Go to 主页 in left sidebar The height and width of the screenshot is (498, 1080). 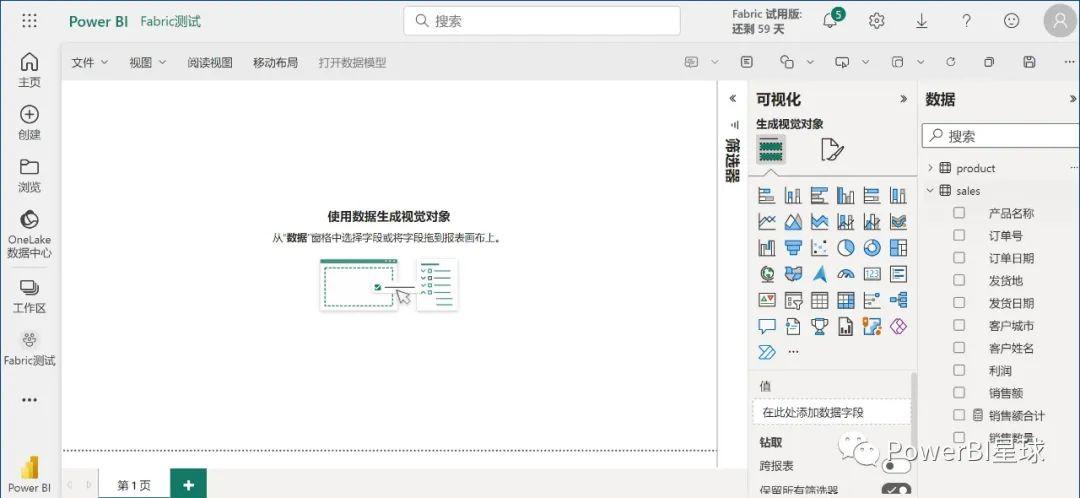pyautogui.click(x=29, y=70)
